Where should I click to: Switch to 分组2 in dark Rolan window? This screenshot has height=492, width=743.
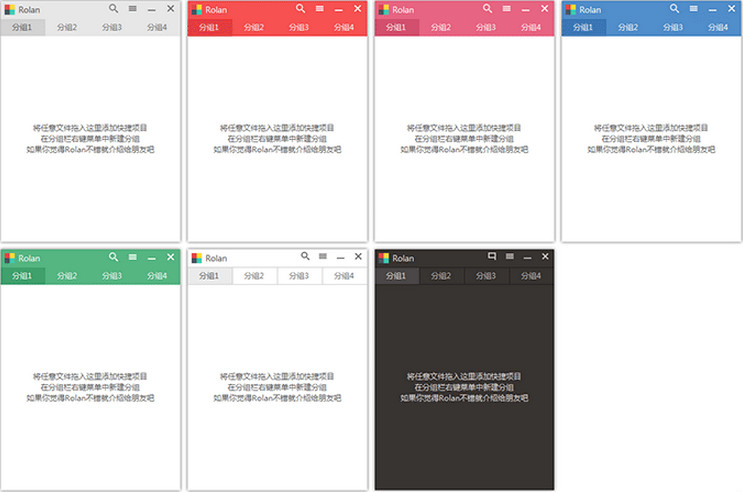(x=442, y=276)
